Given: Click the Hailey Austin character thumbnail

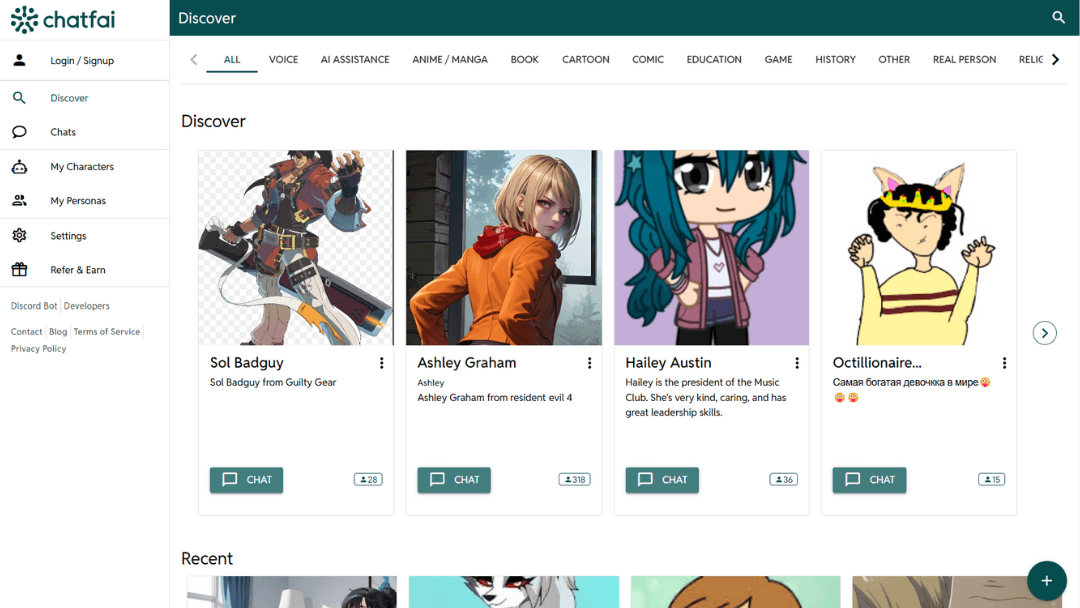Looking at the screenshot, I should coord(711,247).
